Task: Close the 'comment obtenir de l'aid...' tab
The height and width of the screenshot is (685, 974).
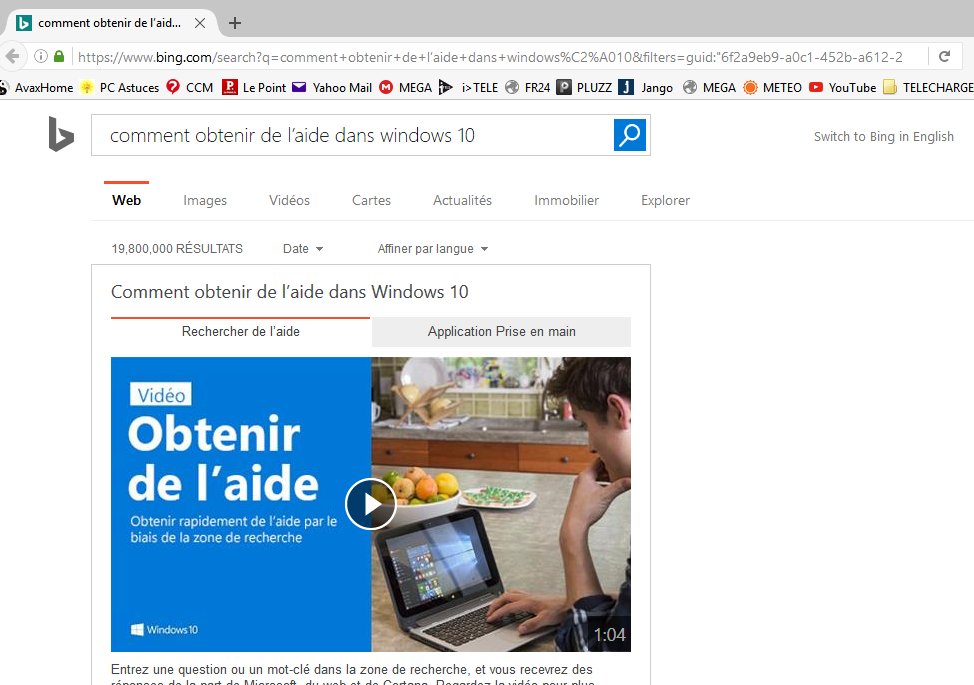Action: point(200,23)
